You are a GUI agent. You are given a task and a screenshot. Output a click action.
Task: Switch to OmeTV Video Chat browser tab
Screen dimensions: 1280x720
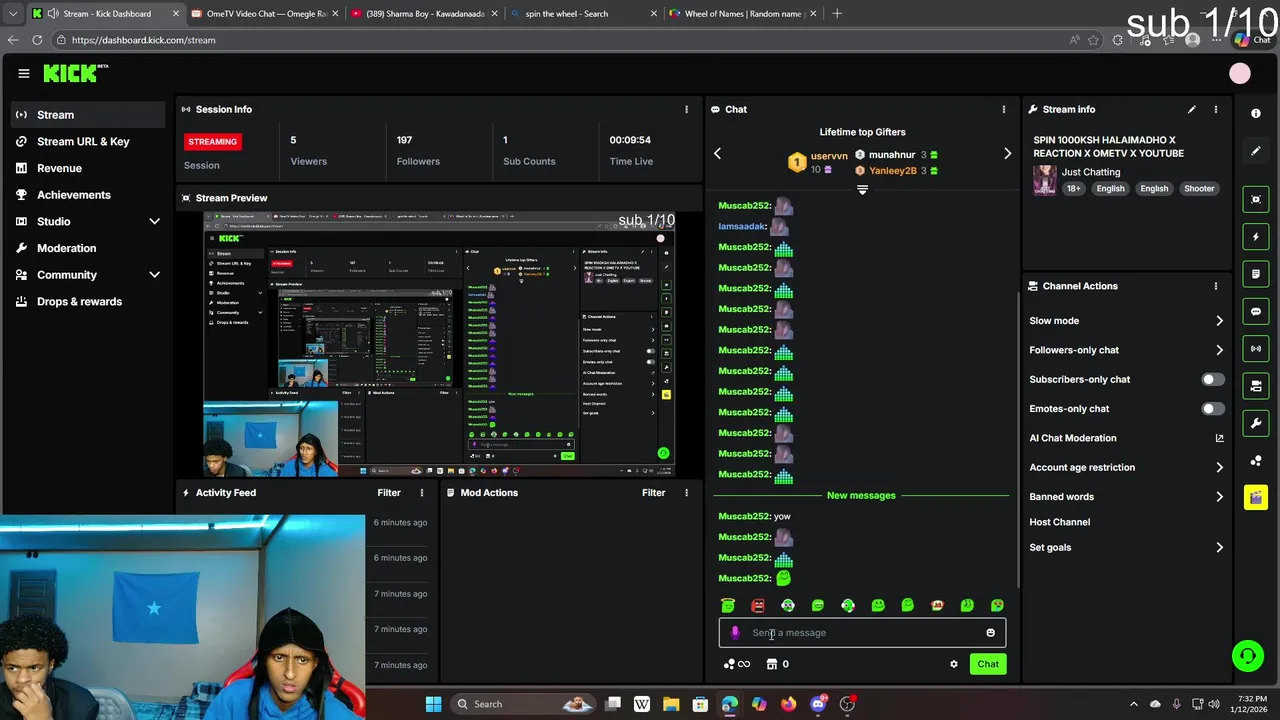pyautogui.click(x=265, y=14)
